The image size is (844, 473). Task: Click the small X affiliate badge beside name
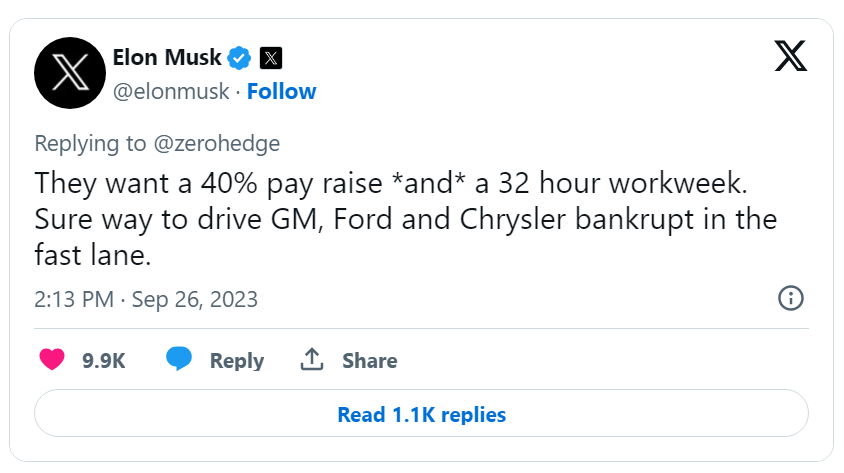coord(271,57)
